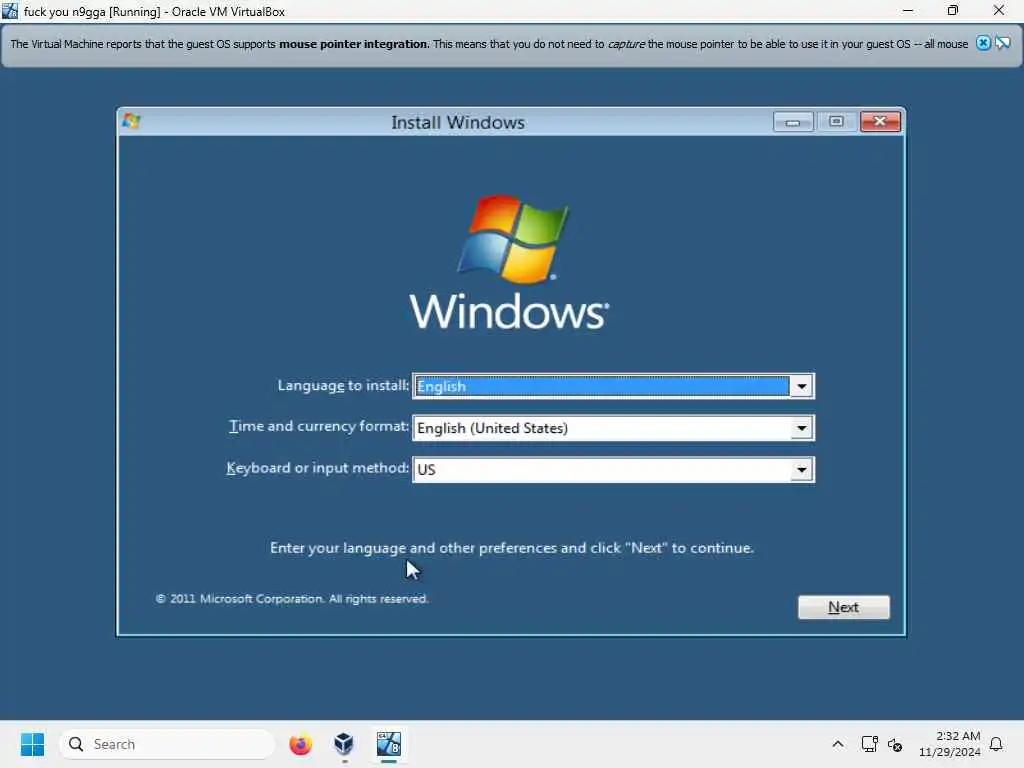Dismiss the mouse integration notification
Viewport: 1024px width, 768px height.
983,43
